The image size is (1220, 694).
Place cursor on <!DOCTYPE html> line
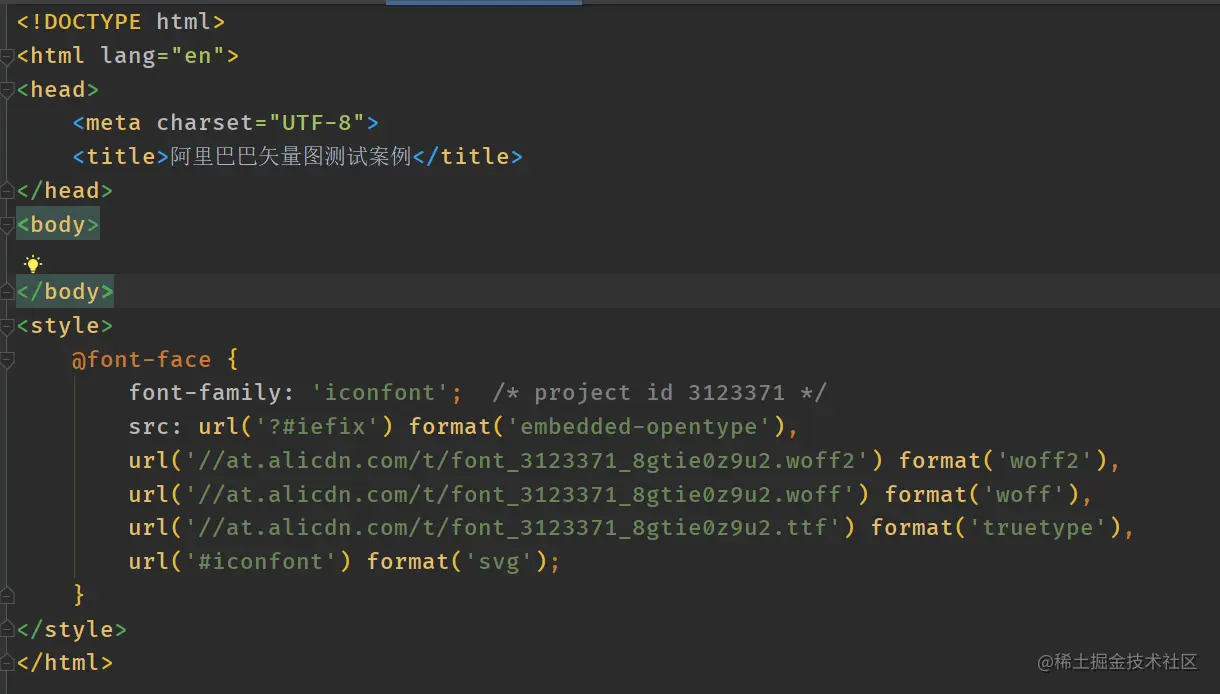[x=120, y=21]
